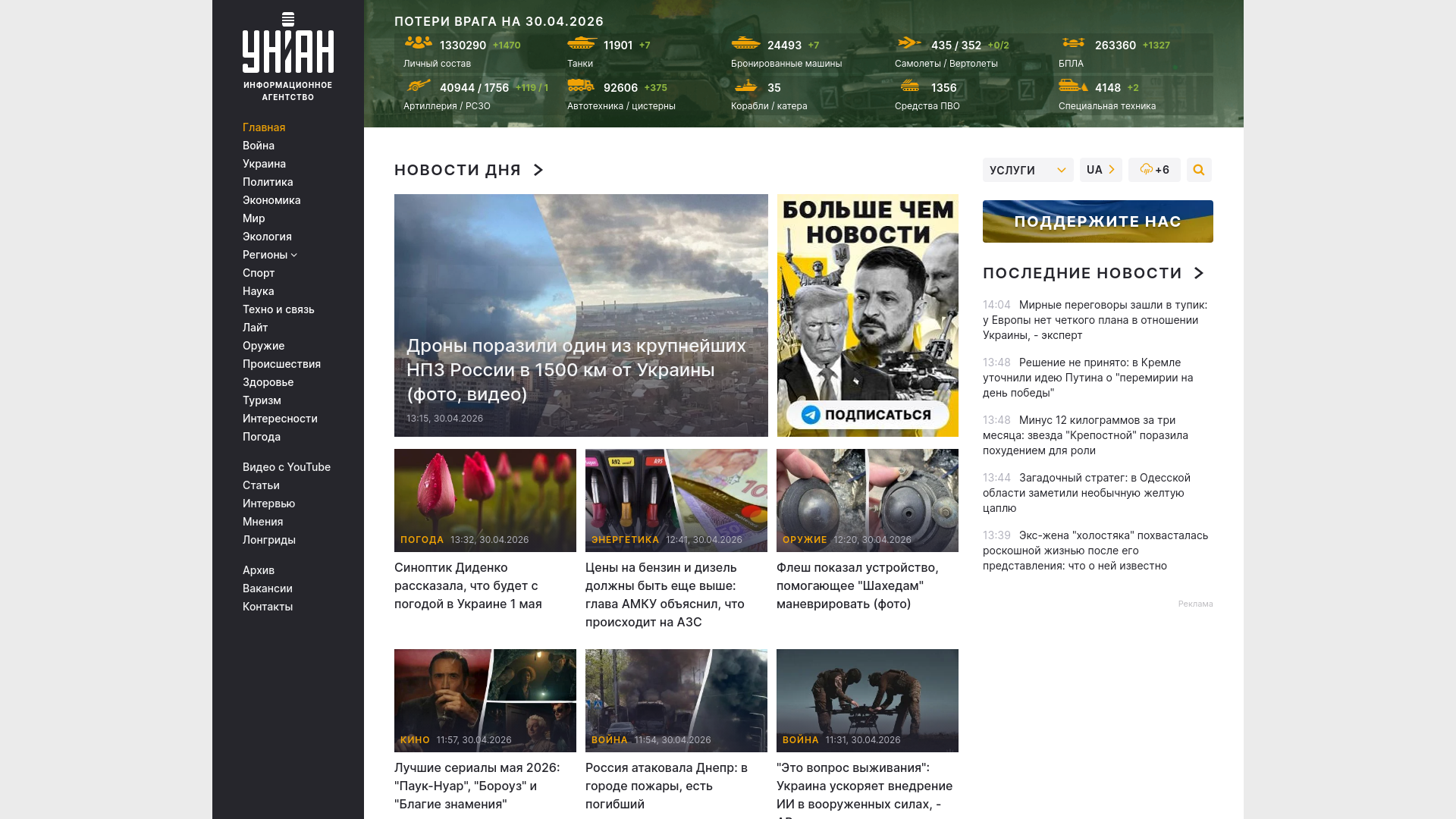Open the Экология section
This screenshot has height=819, width=1456.
click(x=267, y=237)
